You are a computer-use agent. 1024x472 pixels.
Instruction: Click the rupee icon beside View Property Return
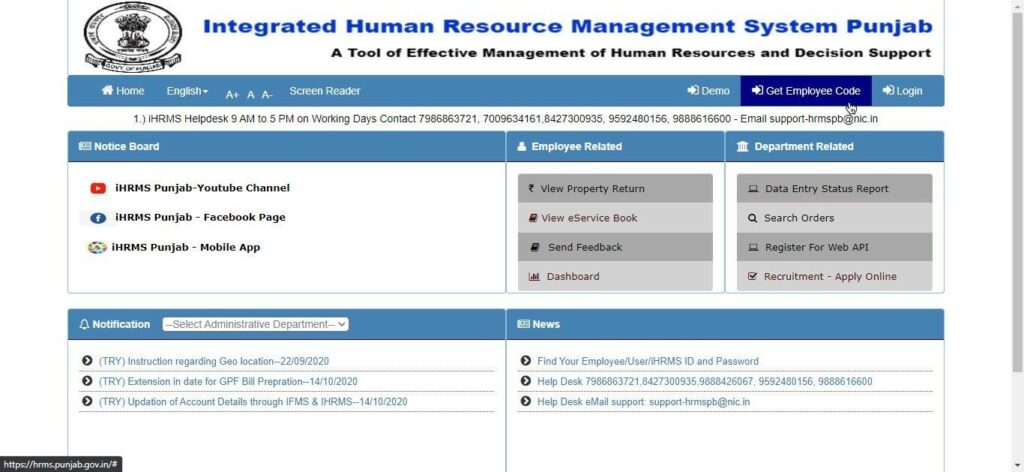click(531, 189)
